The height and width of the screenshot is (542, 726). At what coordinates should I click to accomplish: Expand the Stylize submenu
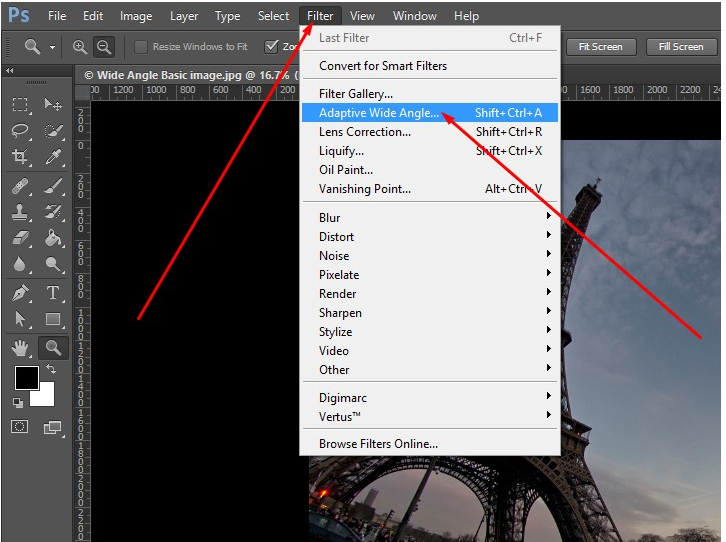430,331
